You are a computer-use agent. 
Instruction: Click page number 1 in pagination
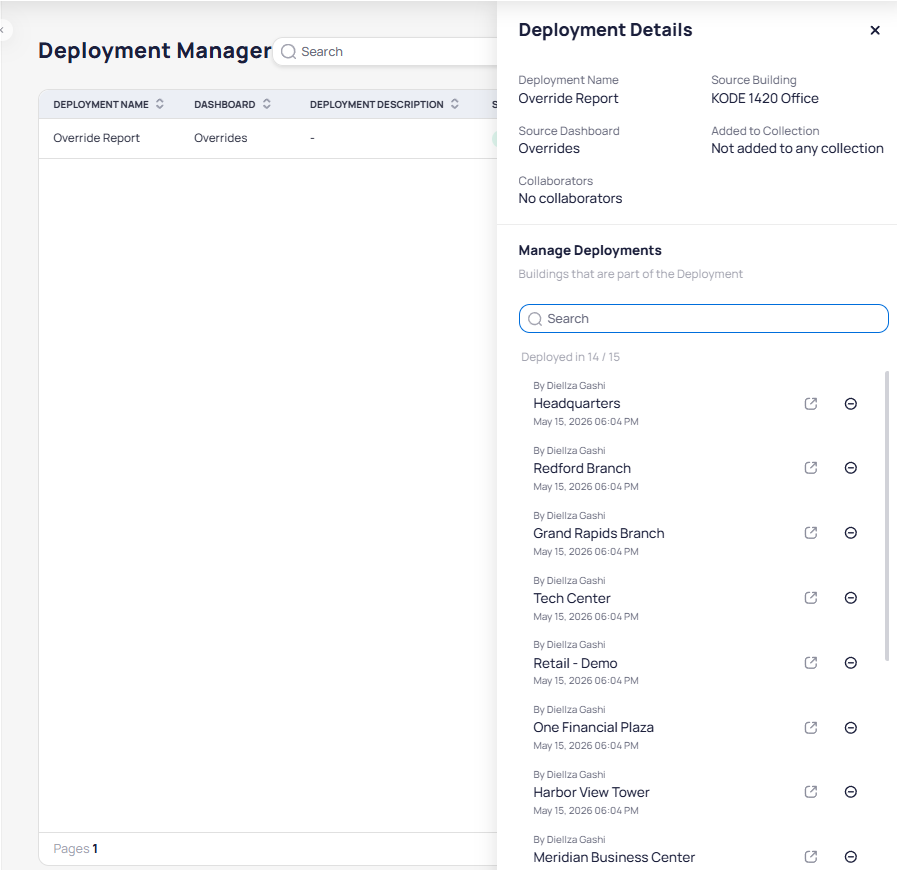click(x=95, y=848)
